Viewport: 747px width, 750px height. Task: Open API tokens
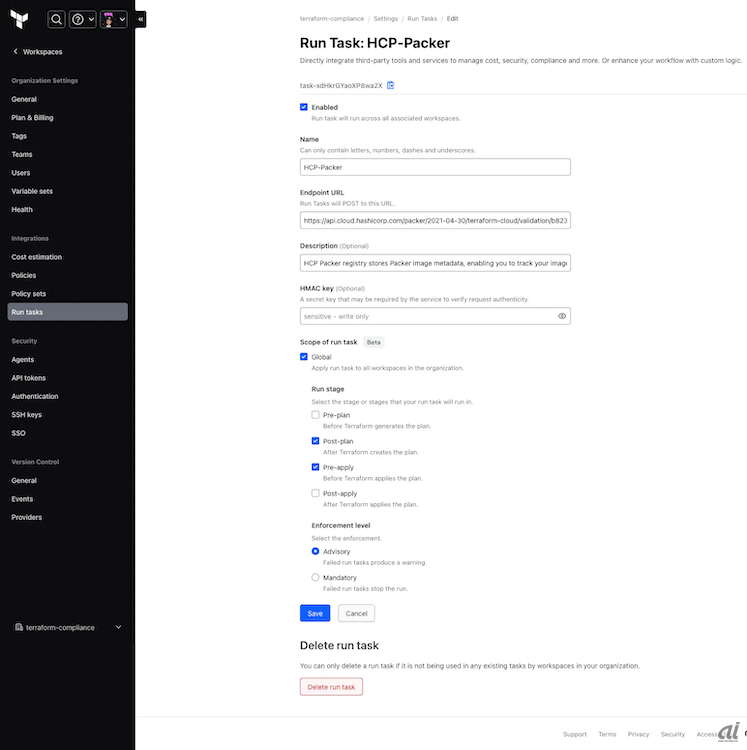[29, 378]
